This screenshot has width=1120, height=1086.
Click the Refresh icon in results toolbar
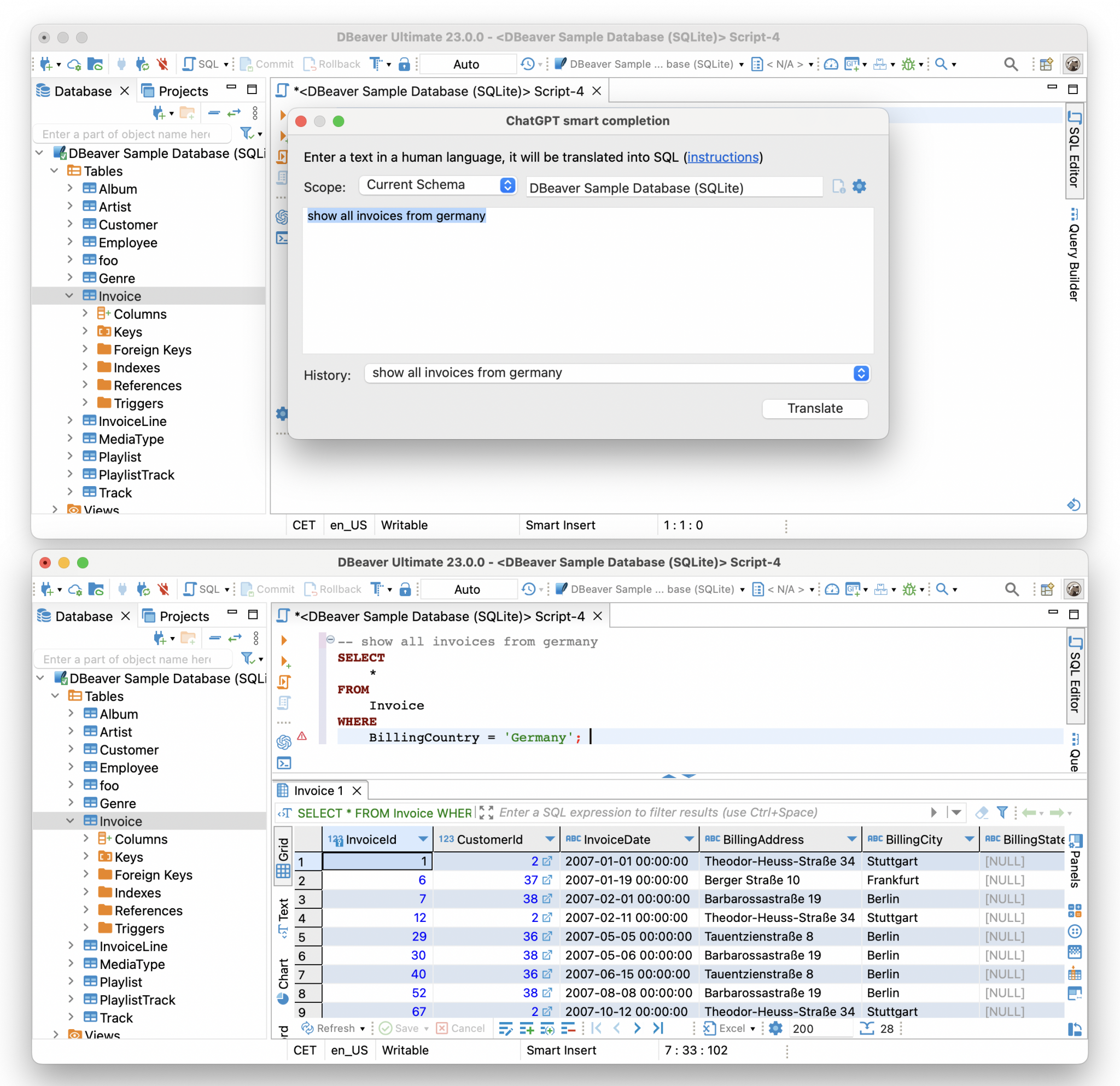(307, 1027)
